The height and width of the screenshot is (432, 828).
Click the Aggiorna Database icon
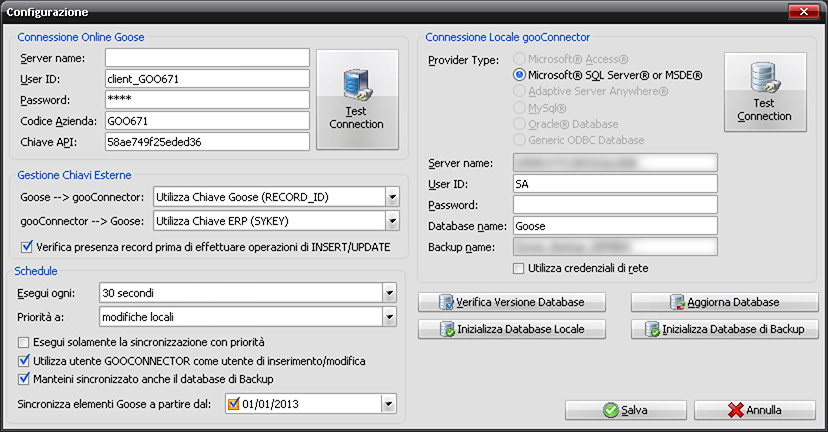click(677, 302)
